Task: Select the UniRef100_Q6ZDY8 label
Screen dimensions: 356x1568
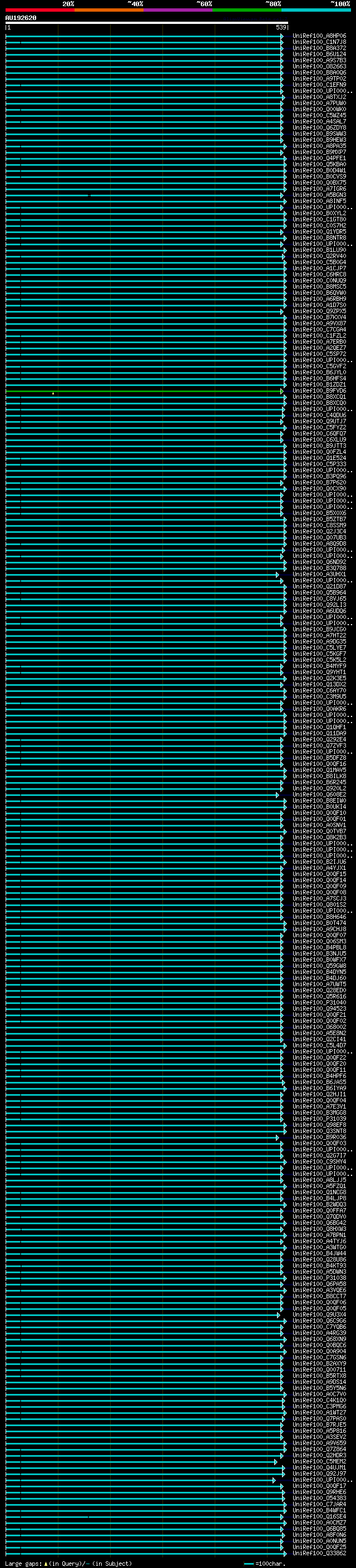Action: tap(319, 128)
